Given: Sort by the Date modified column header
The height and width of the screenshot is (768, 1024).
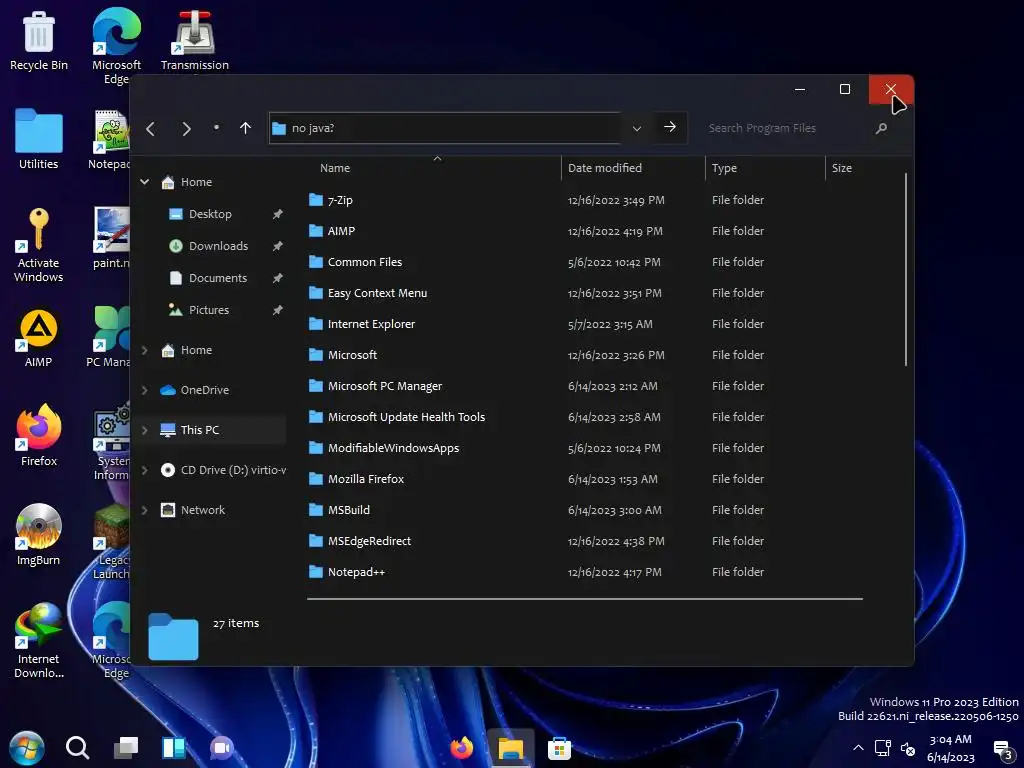Looking at the screenshot, I should coord(605,168).
